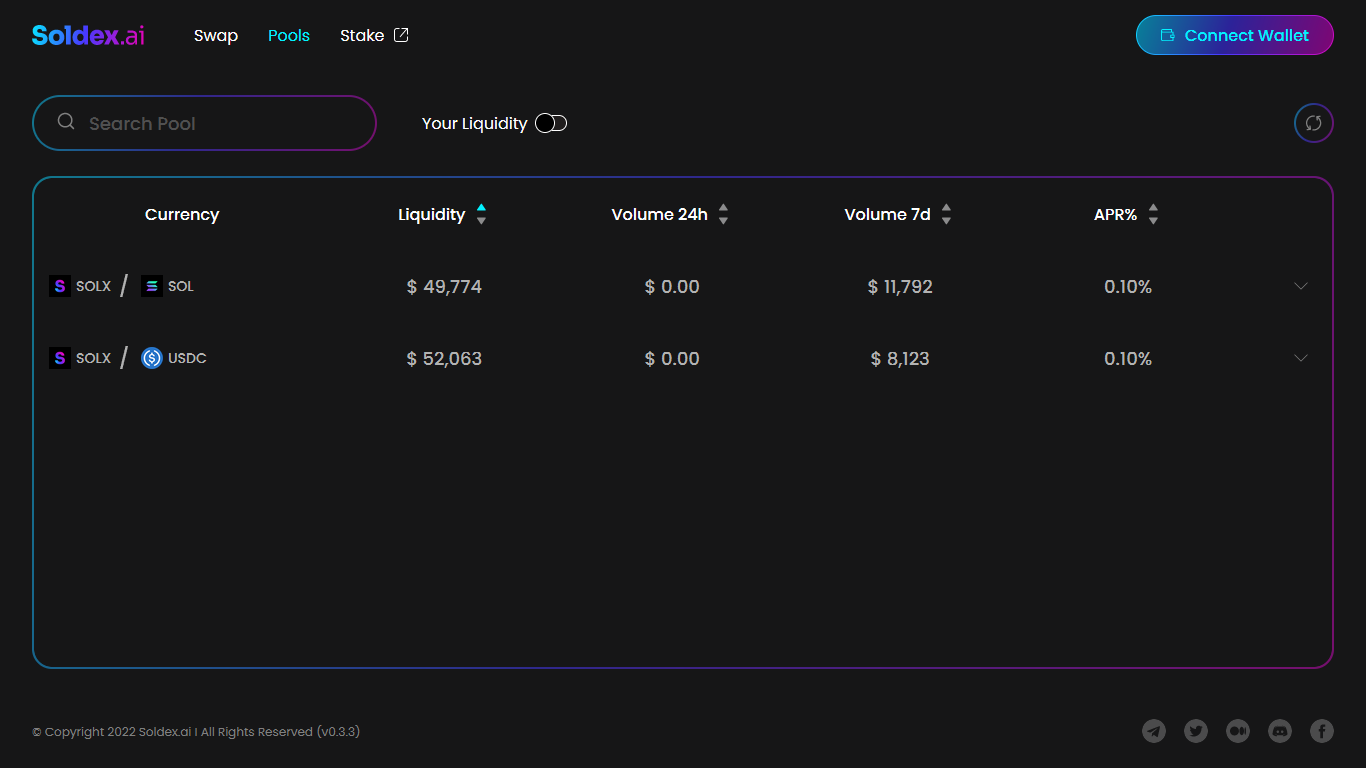Click the Connect Wallet button
The width and height of the screenshot is (1366, 768).
click(x=1234, y=35)
